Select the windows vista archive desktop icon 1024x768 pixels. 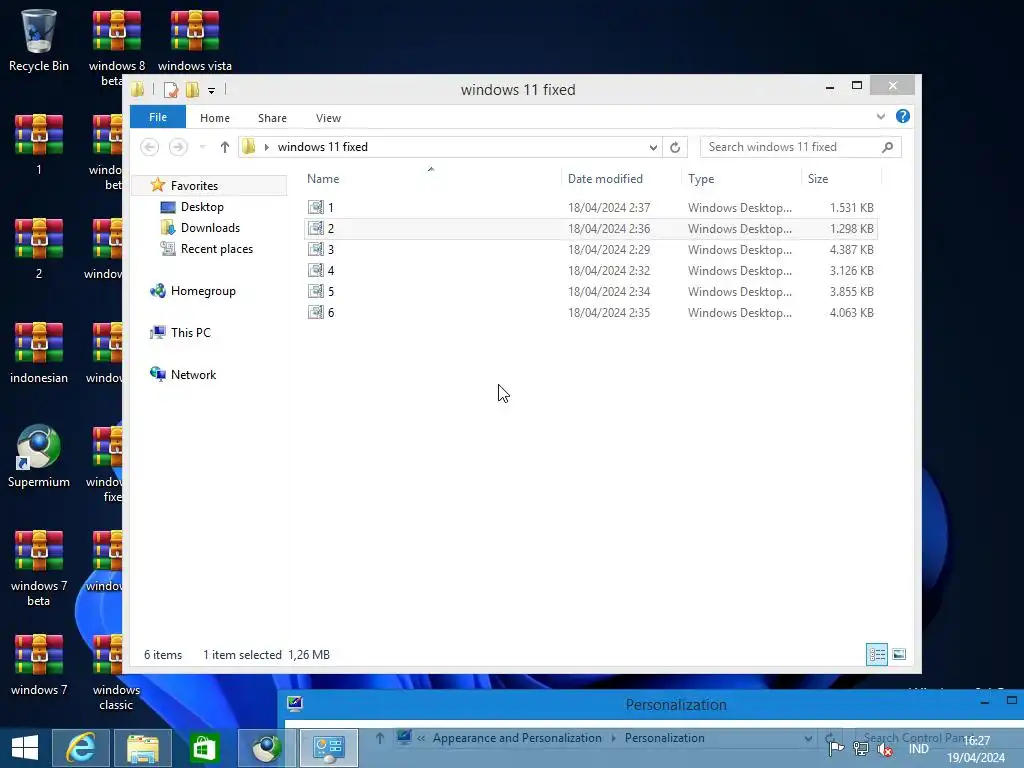(195, 40)
